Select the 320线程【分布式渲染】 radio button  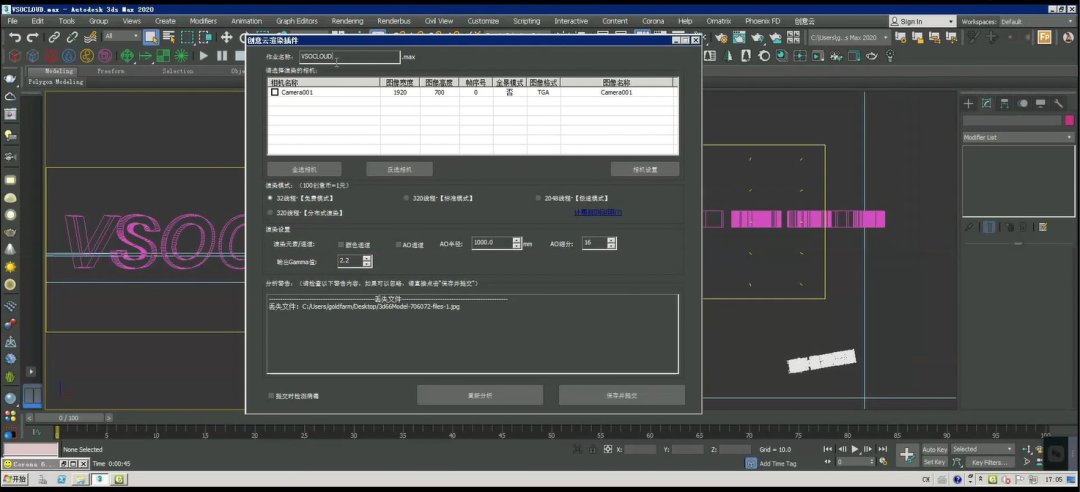pos(270,213)
